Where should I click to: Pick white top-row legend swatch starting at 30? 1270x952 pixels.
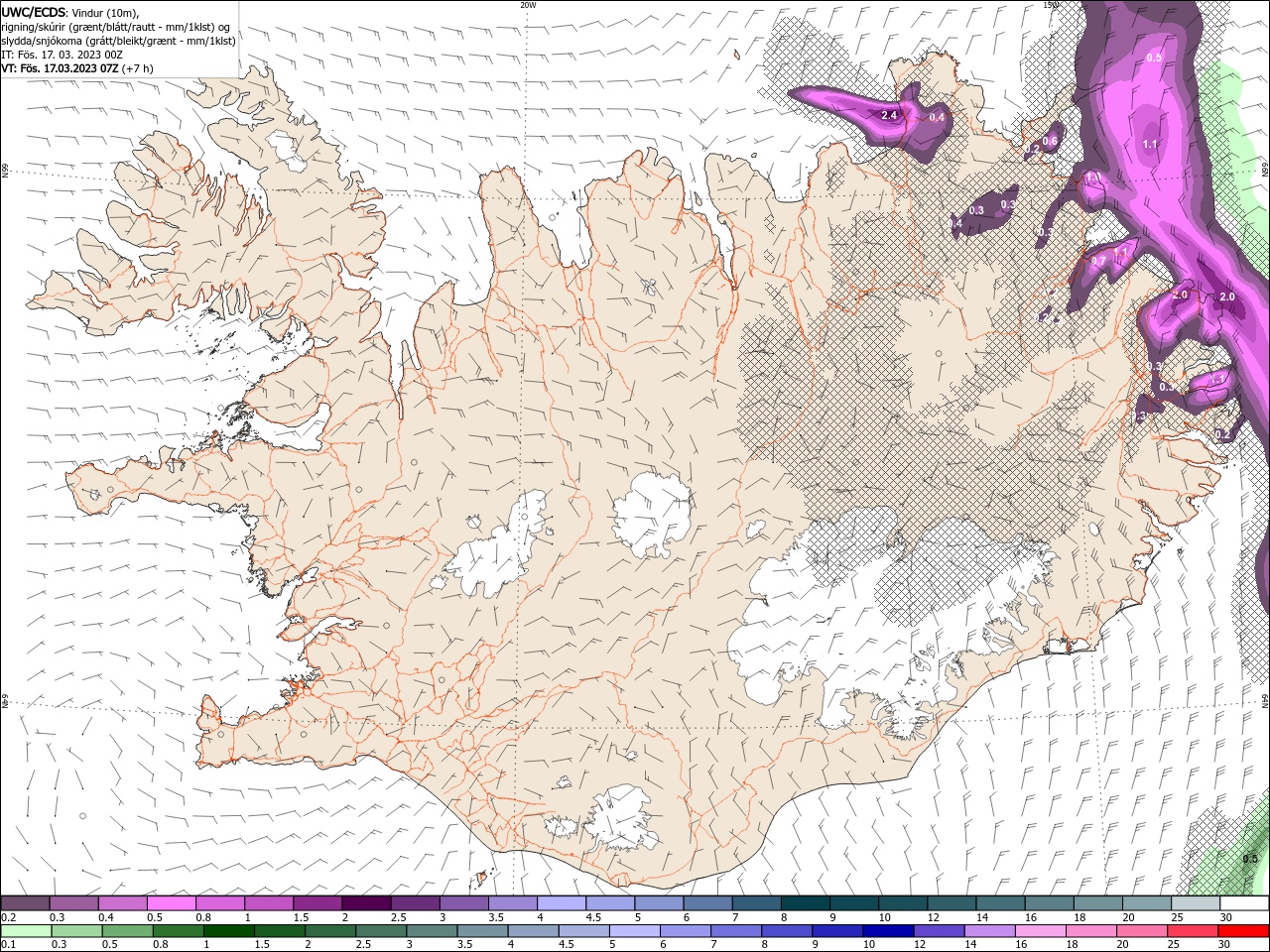tap(1244, 903)
